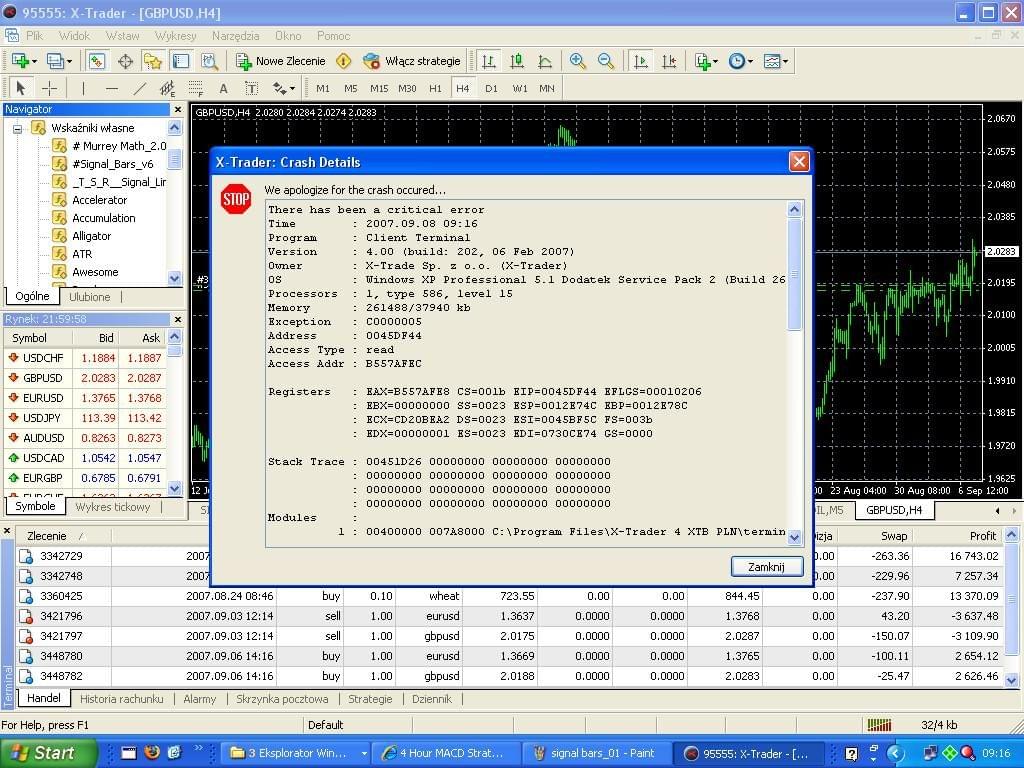Select the H1 timeframe button

[x=435, y=88]
